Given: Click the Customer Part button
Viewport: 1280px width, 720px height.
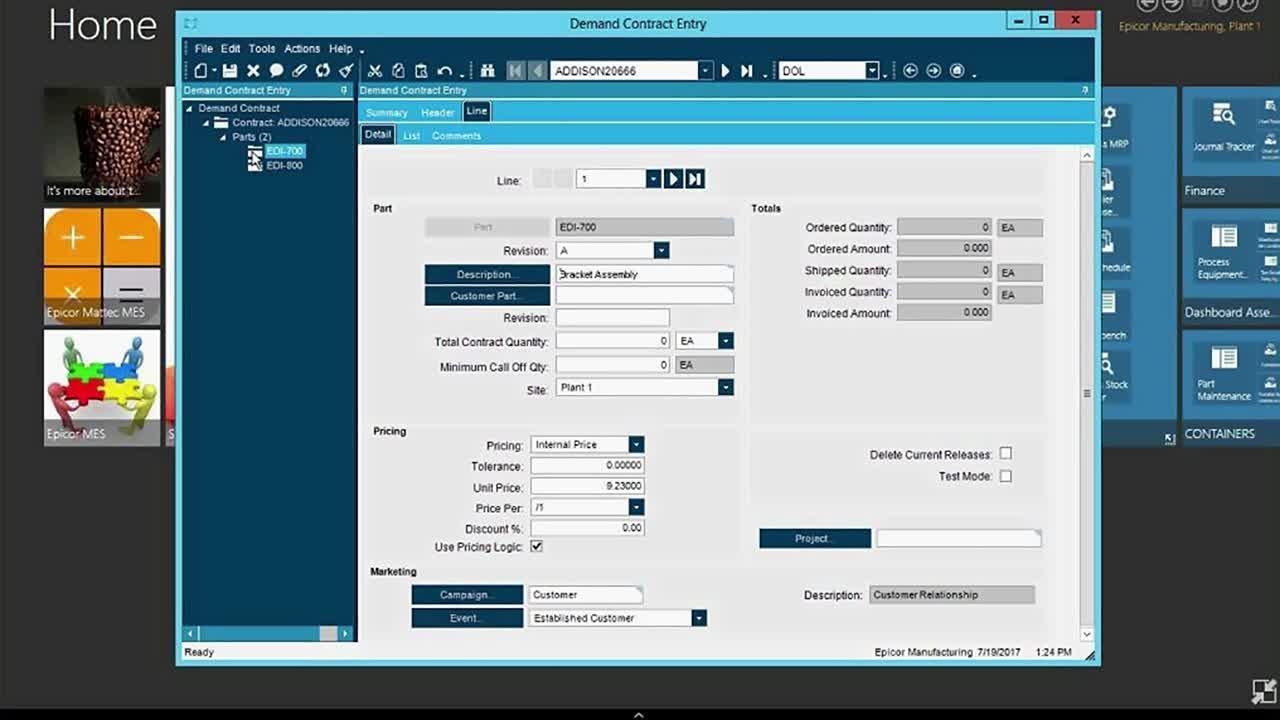Looking at the screenshot, I should (x=486, y=296).
